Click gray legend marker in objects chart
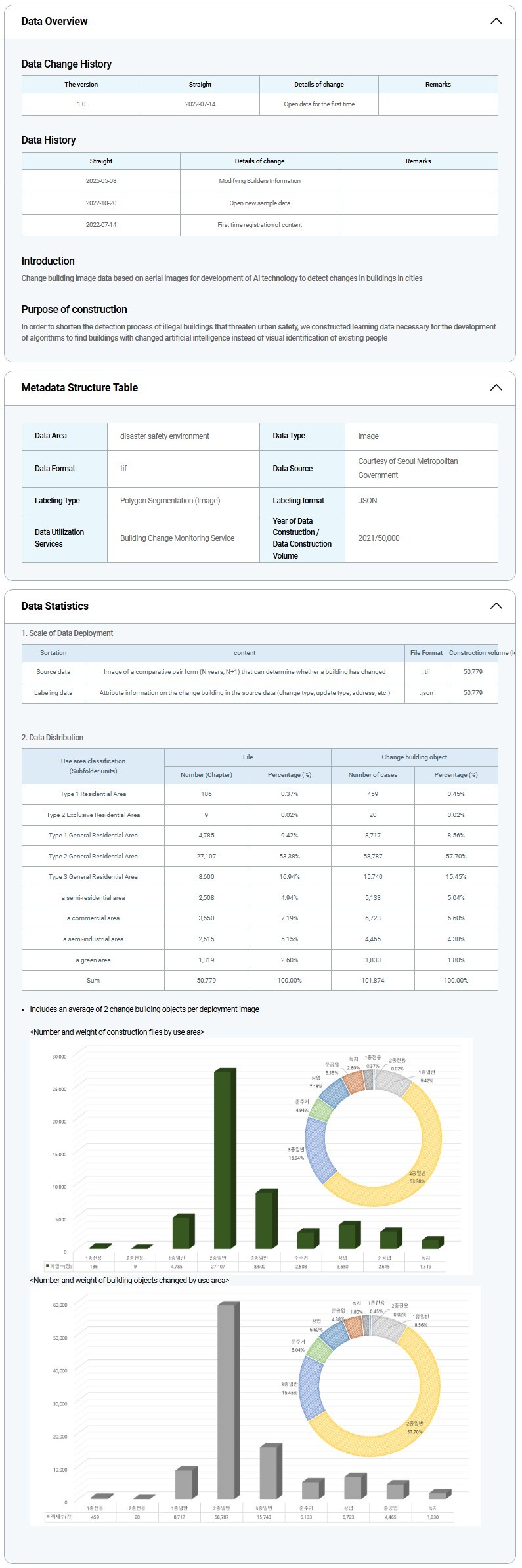522x1568 pixels. coord(47,1517)
